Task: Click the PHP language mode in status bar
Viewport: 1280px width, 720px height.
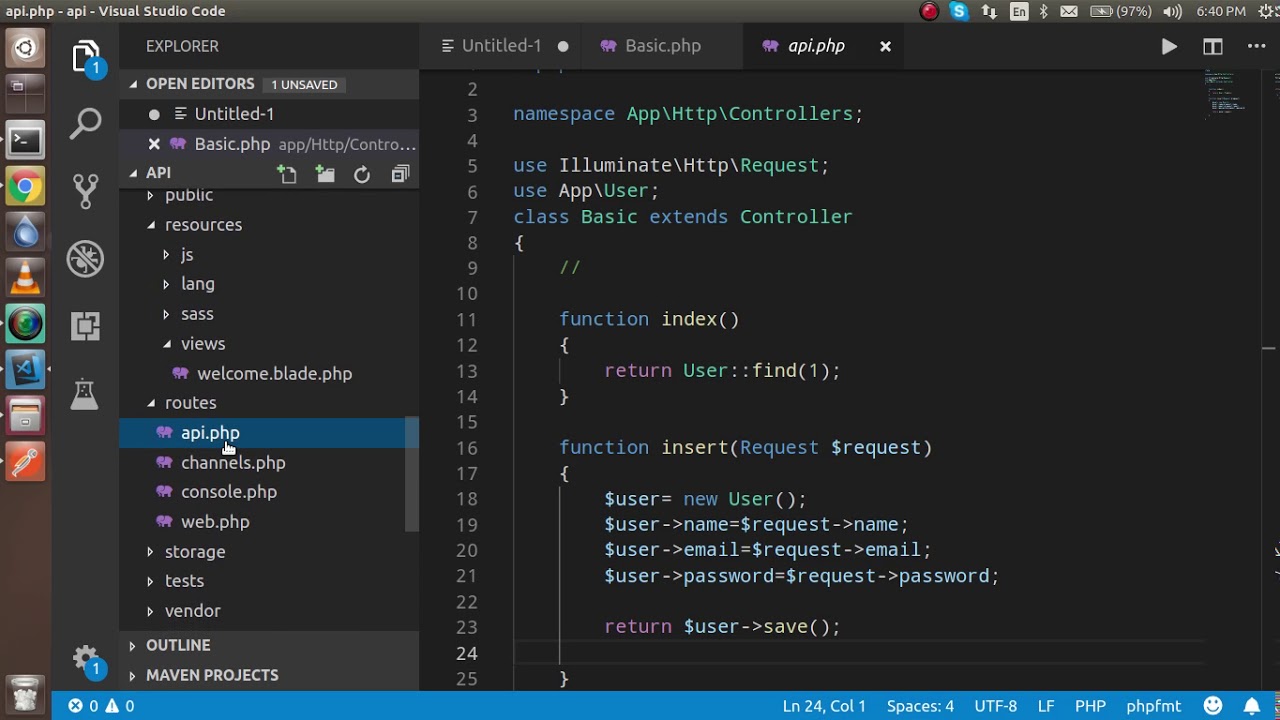Action: click(x=1090, y=706)
